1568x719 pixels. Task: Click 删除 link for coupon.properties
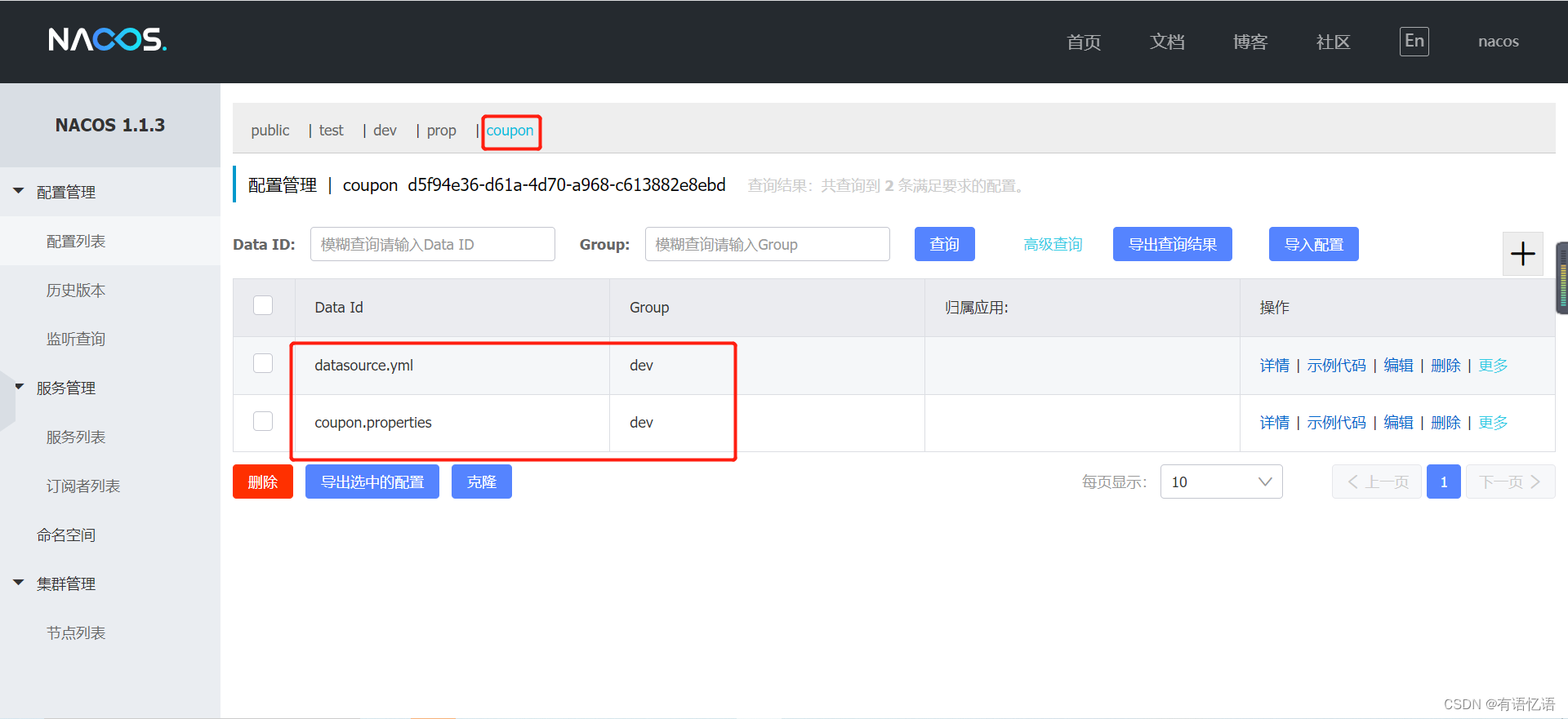tap(1445, 423)
